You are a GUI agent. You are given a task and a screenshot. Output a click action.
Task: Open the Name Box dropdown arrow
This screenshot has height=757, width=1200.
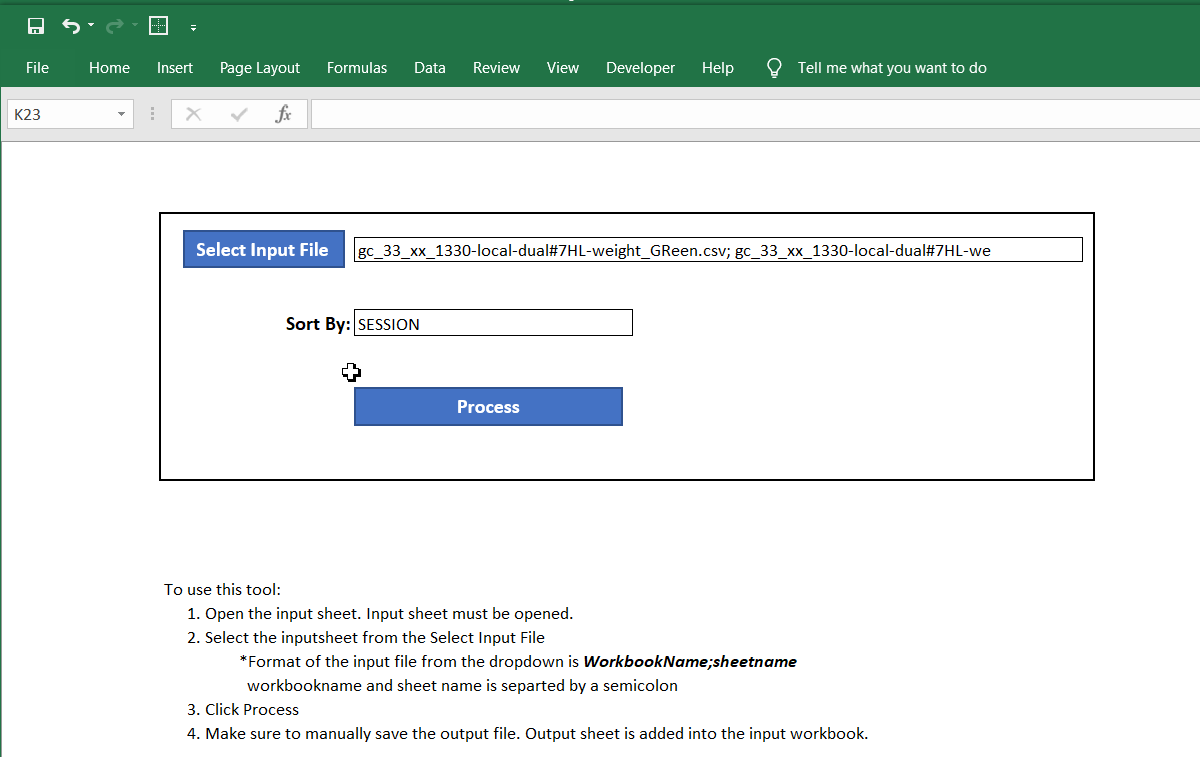coord(122,114)
